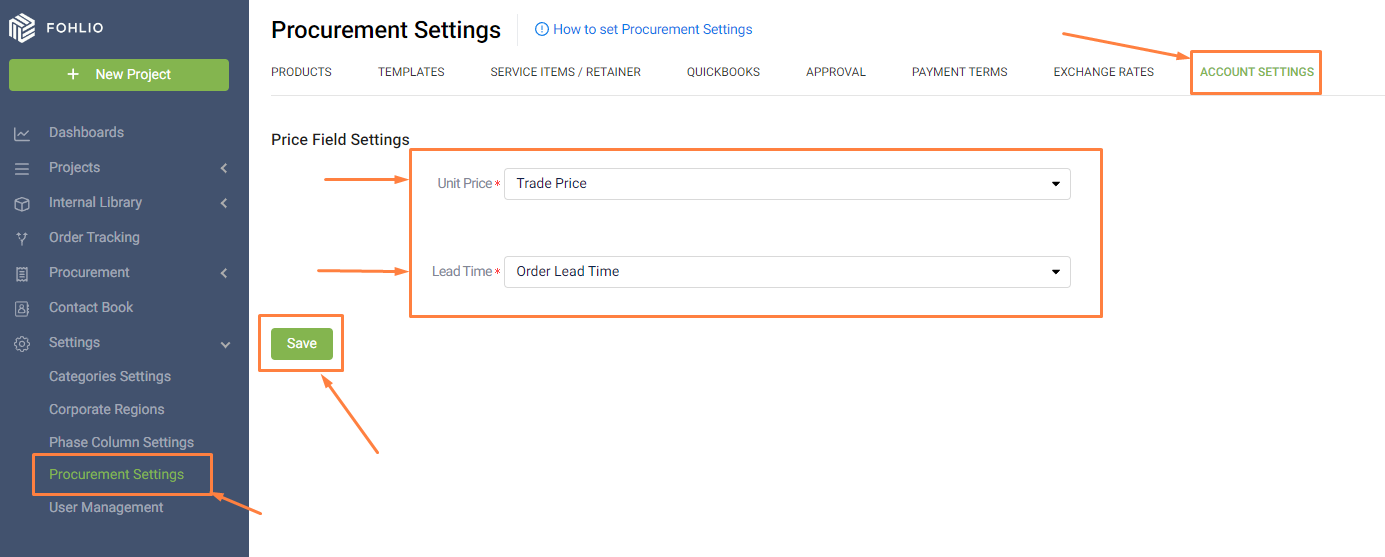The image size is (1385, 557).
Task: Switch to the Exchange Rates tab
Action: point(1103,72)
